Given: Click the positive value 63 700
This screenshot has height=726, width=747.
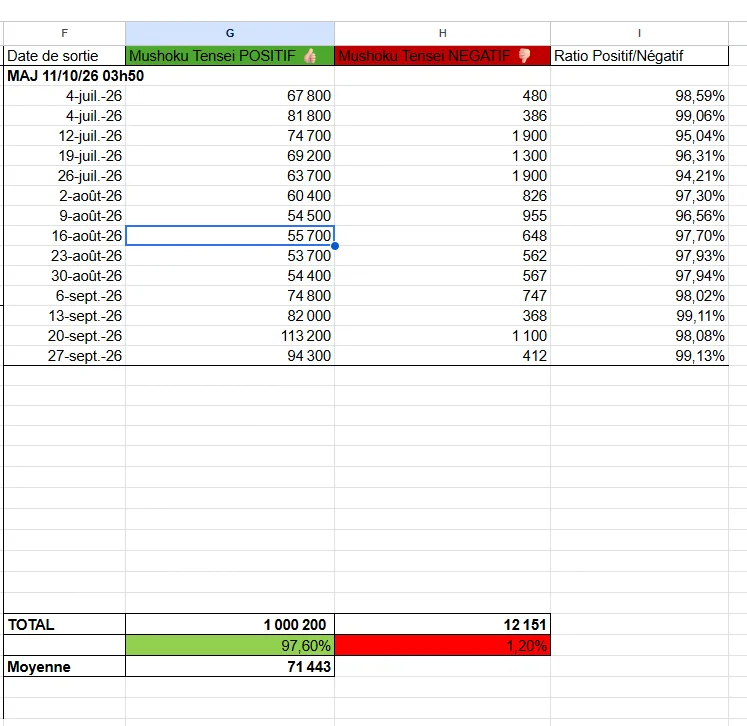Looking at the screenshot, I should point(230,176).
